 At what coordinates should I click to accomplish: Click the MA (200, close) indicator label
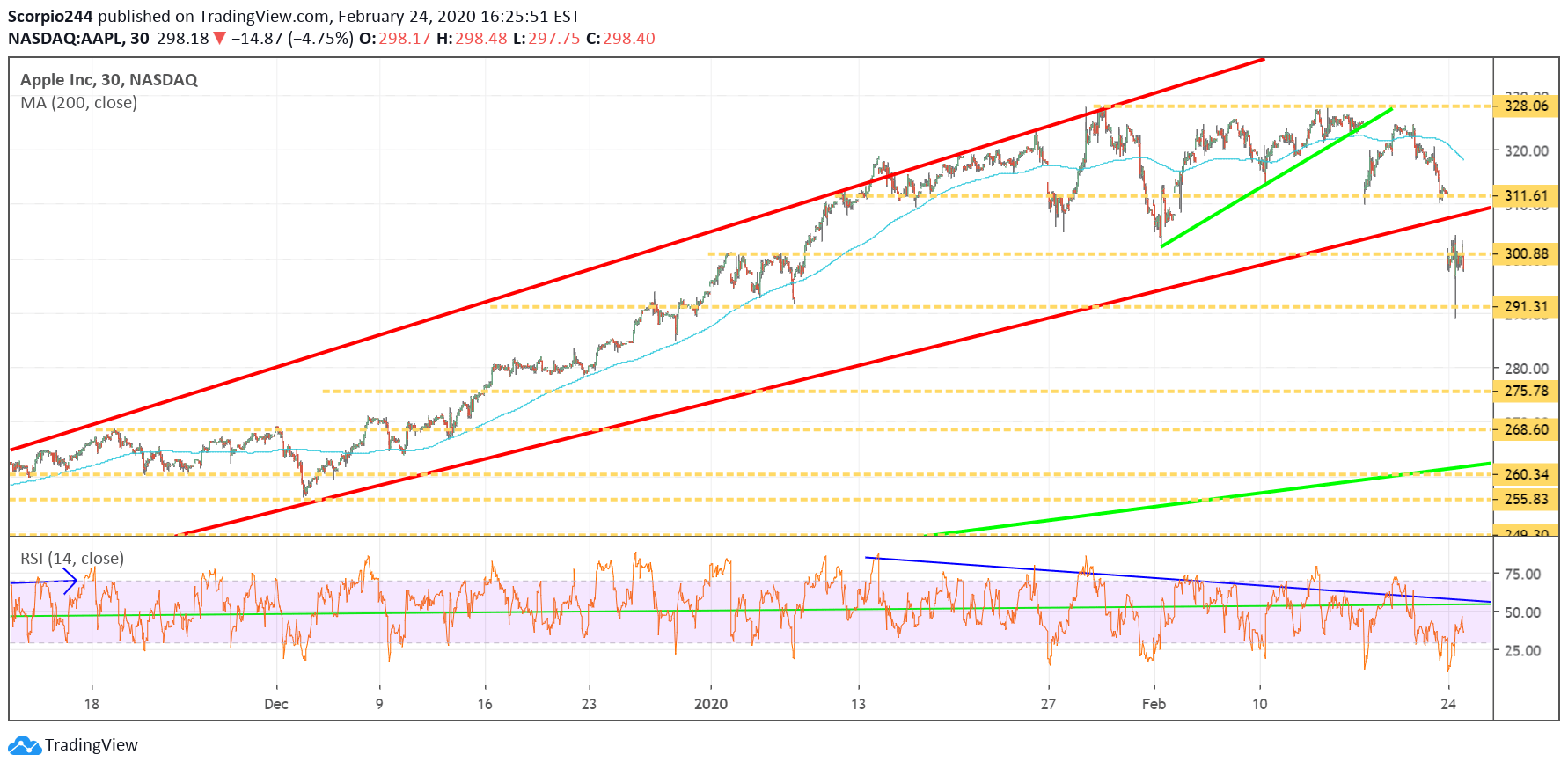point(79,103)
